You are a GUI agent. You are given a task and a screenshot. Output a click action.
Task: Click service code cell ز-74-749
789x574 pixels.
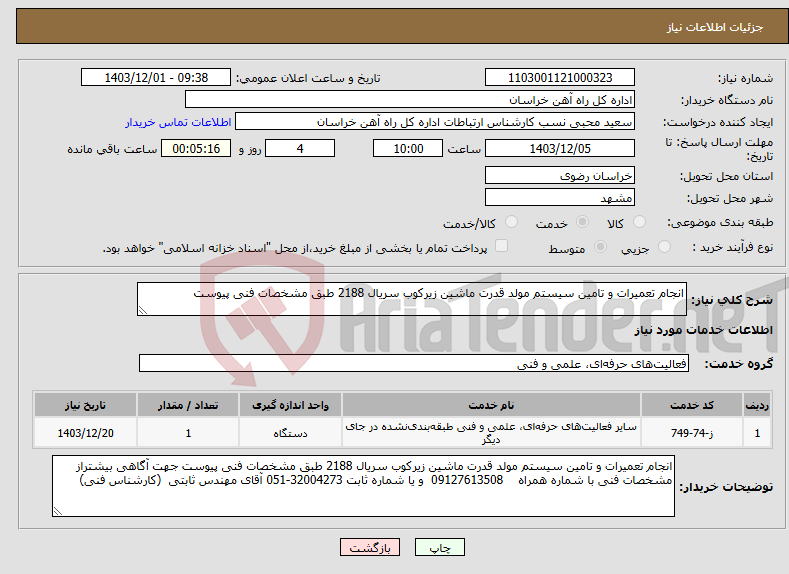coord(692,433)
